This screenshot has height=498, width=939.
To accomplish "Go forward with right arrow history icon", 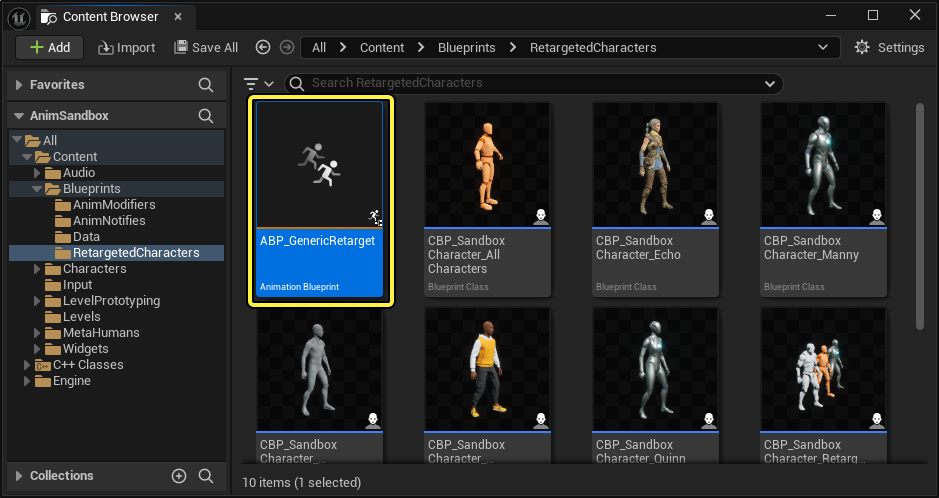I will (x=287, y=47).
